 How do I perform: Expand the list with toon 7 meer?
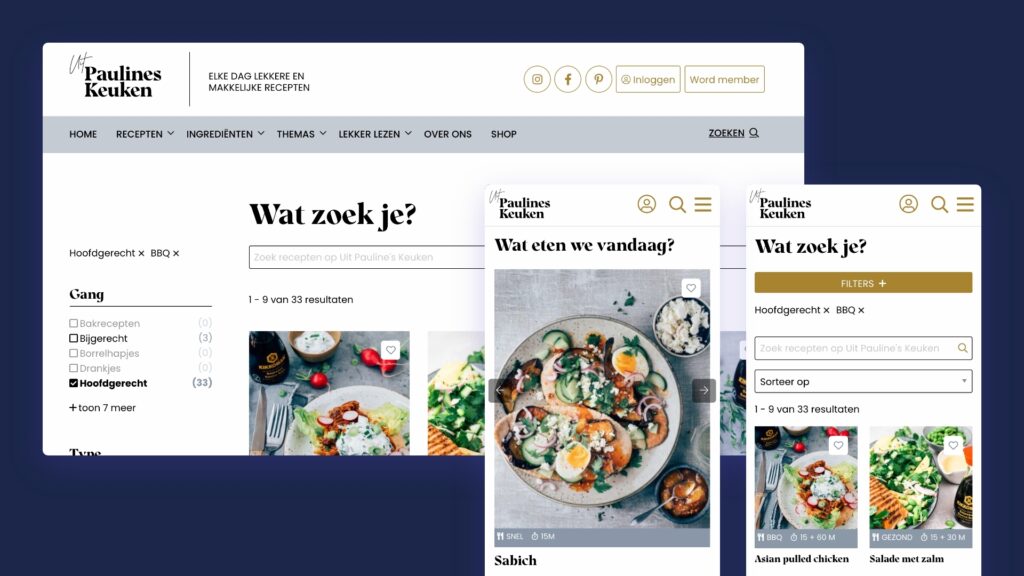click(103, 408)
